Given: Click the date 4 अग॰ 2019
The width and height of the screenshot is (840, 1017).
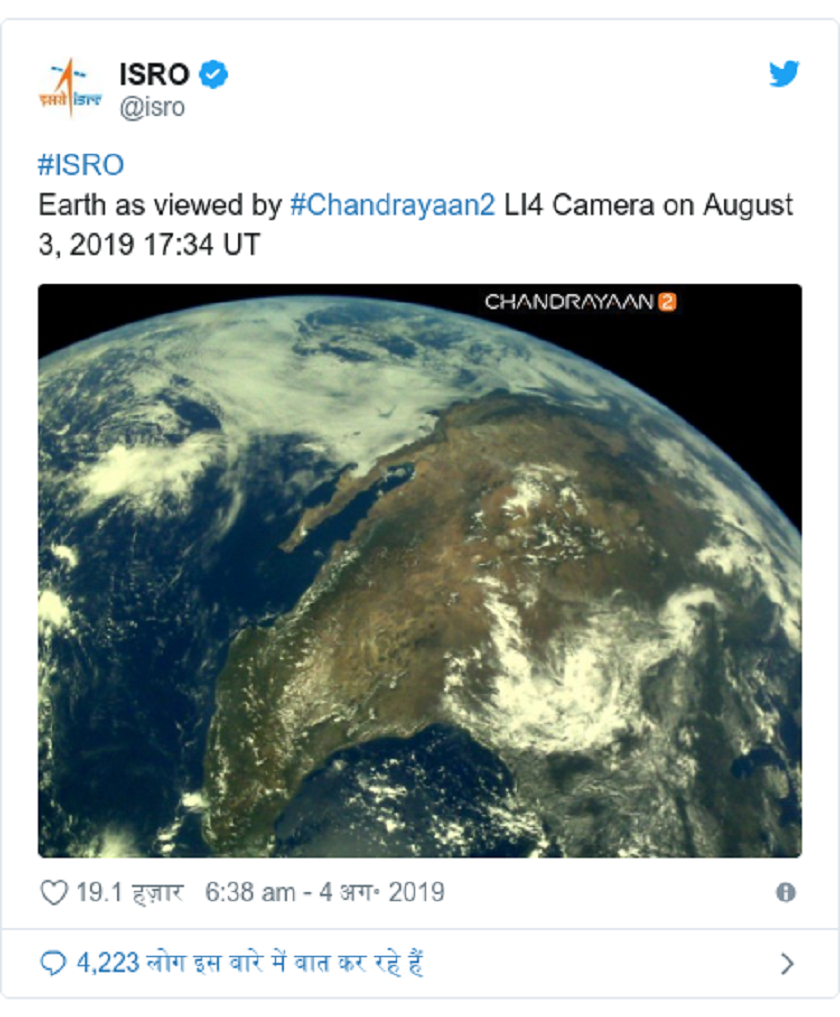Looking at the screenshot, I should (381, 892).
